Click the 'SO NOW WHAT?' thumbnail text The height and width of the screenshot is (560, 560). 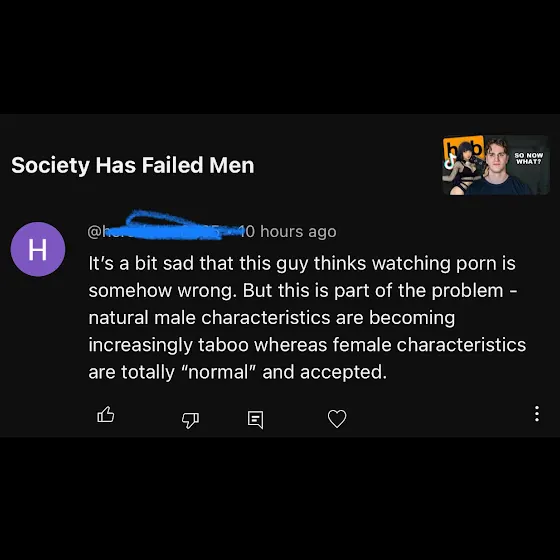click(528, 158)
